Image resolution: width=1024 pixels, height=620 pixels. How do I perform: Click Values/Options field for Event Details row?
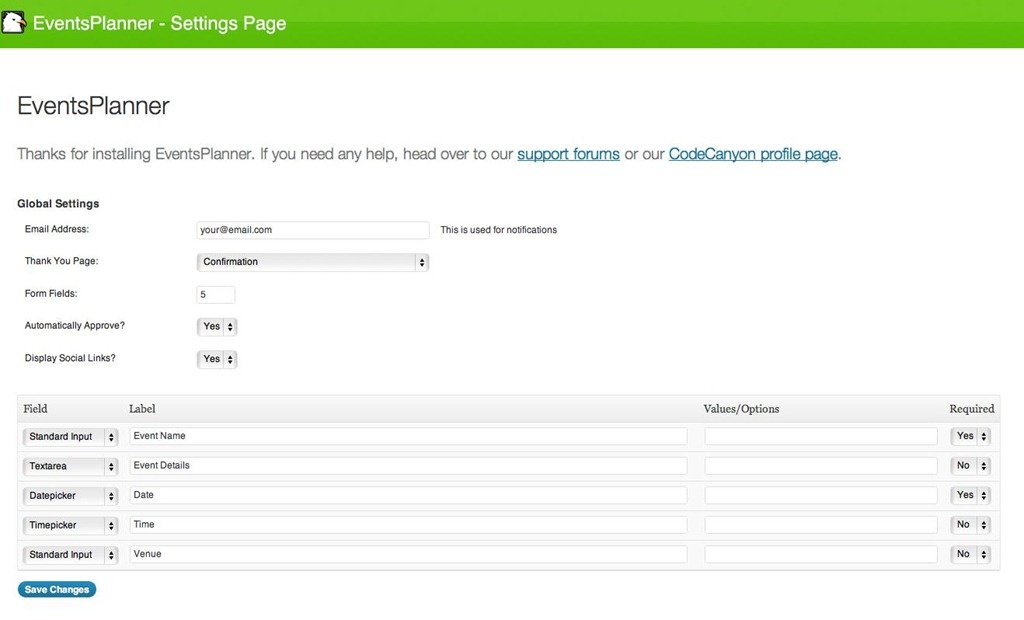coord(821,466)
